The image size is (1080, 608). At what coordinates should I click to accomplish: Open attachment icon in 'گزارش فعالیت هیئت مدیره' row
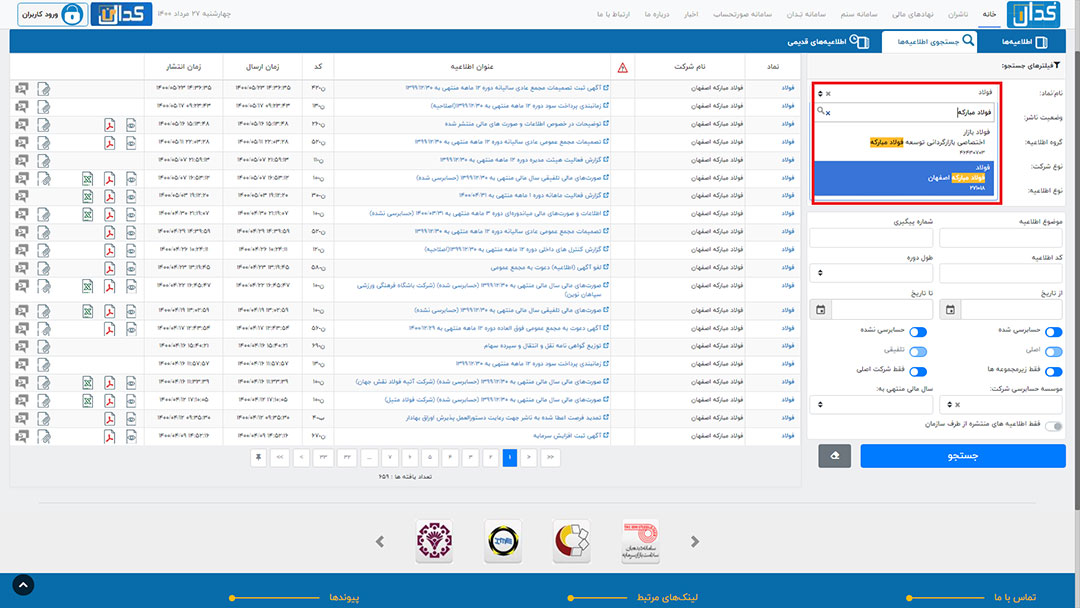pyautogui.click(x=43, y=160)
